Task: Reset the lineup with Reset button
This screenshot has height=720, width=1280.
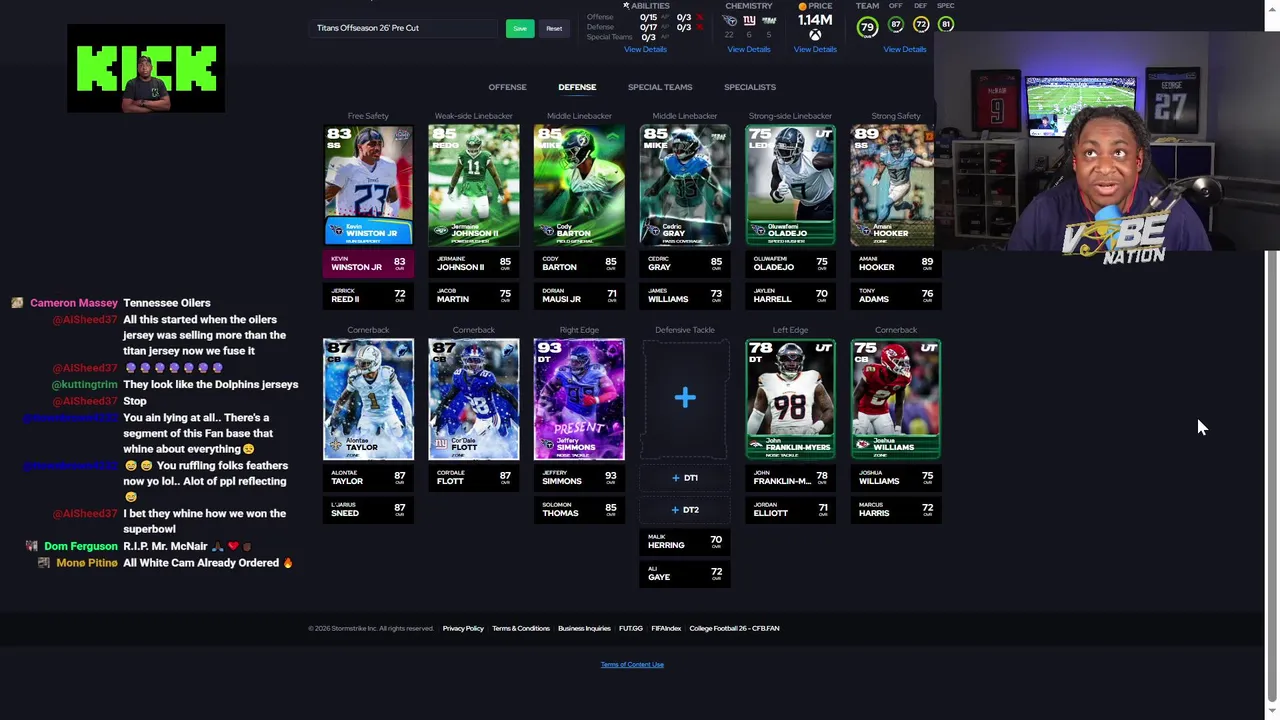Action: click(x=554, y=28)
